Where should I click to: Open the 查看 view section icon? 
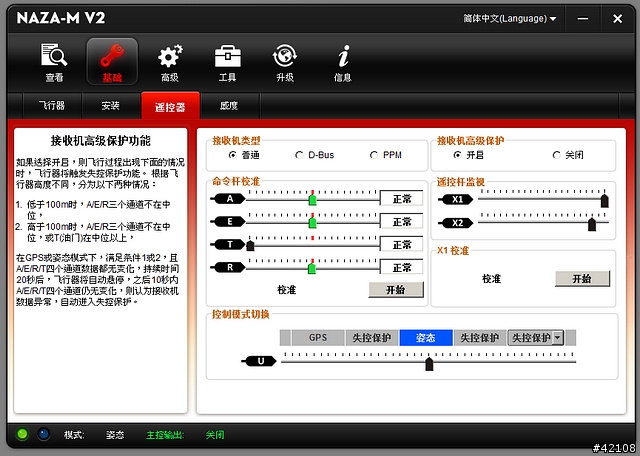pos(54,62)
